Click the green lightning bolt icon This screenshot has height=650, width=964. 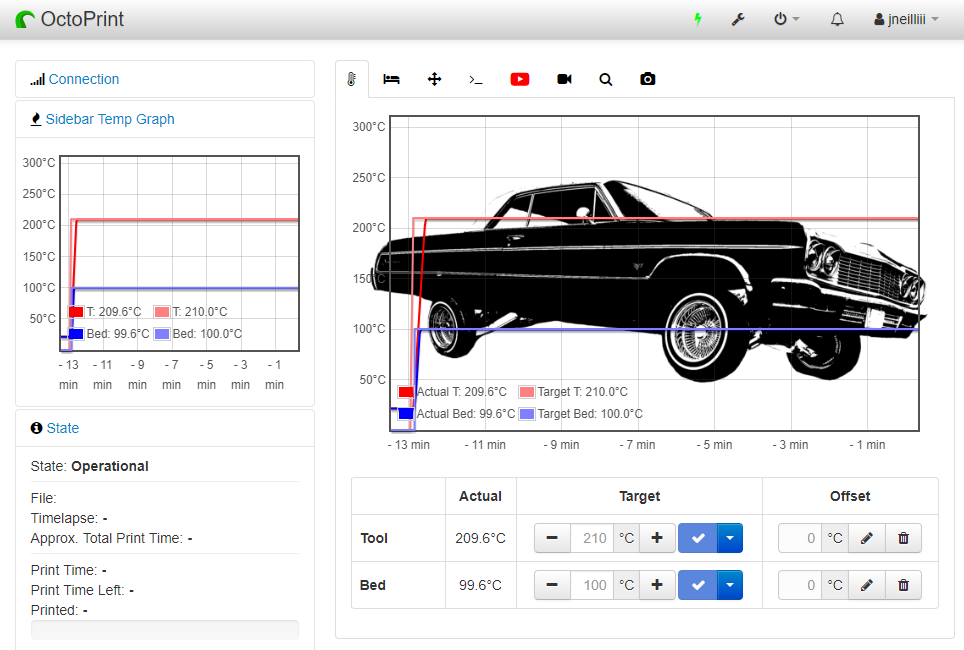(x=698, y=19)
